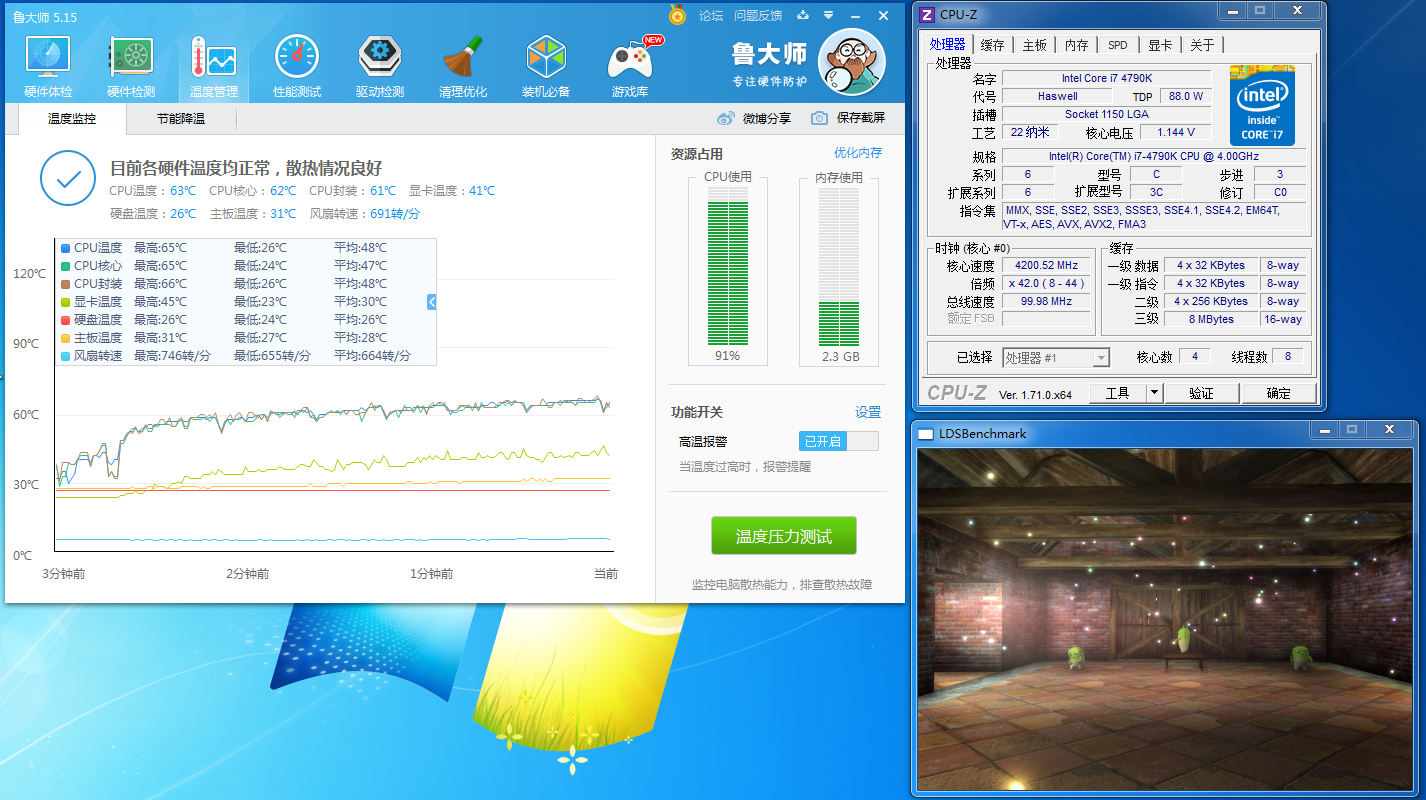Click the red 硬盘温度 legend swatch

click(65, 320)
